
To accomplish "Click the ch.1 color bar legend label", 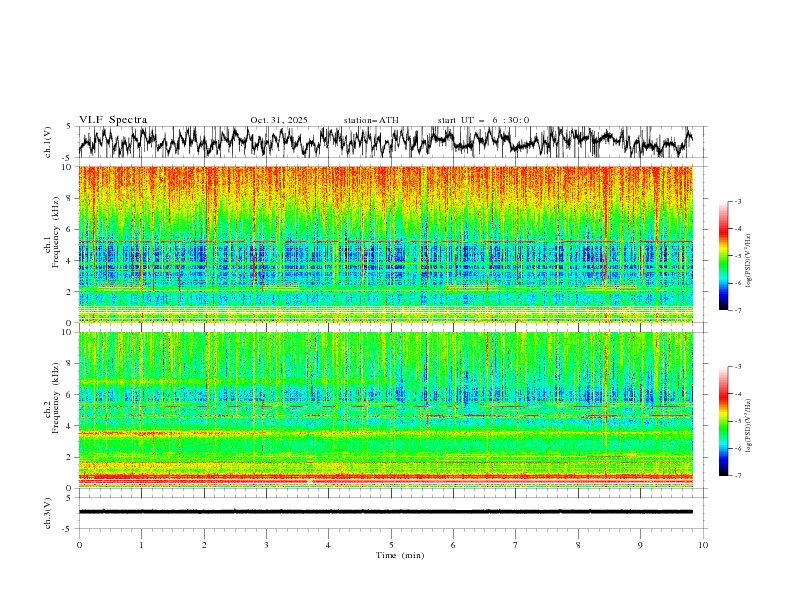I will pyautogui.click(x=749, y=261).
